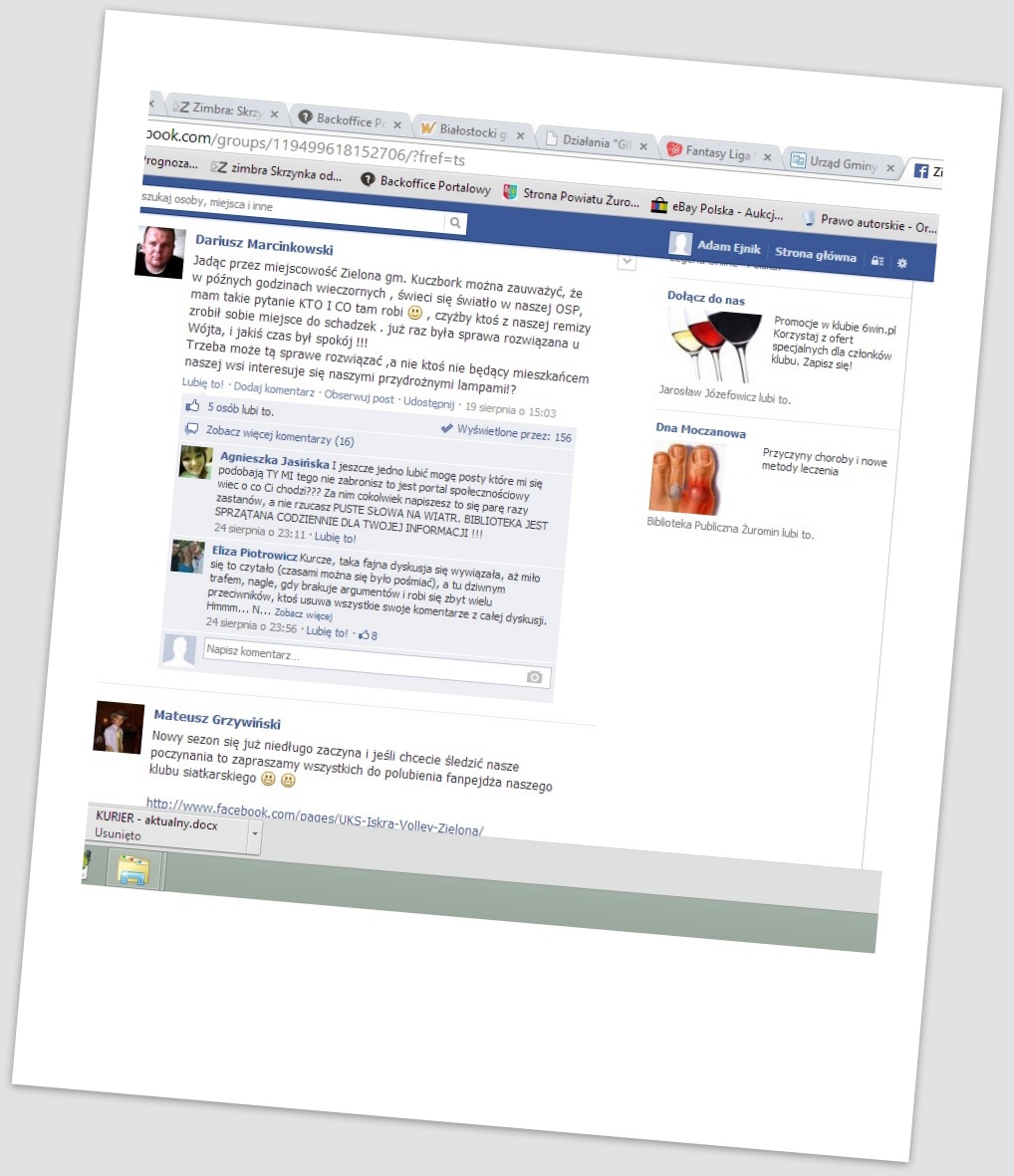Click the gear settings icon in Facebook header
The width and height of the screenshot is (1014, 1176).
pos(902,263)
